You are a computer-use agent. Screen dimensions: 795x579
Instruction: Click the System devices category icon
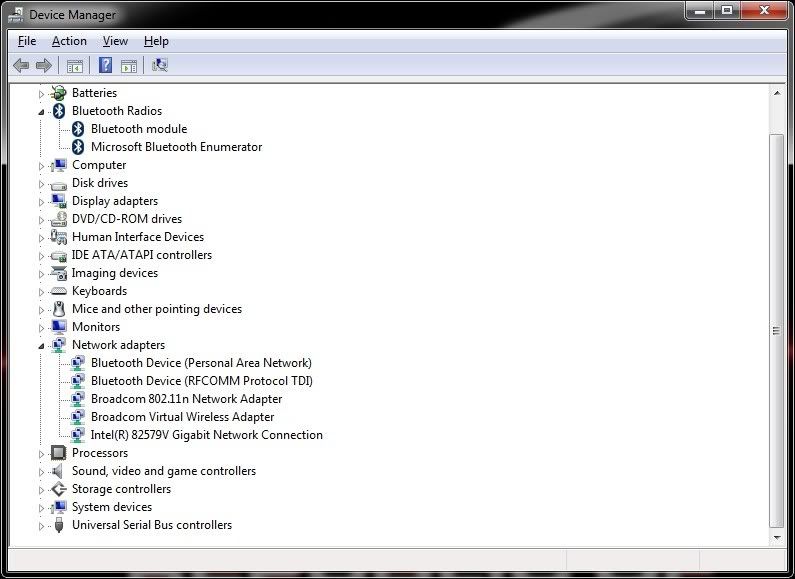59,507
